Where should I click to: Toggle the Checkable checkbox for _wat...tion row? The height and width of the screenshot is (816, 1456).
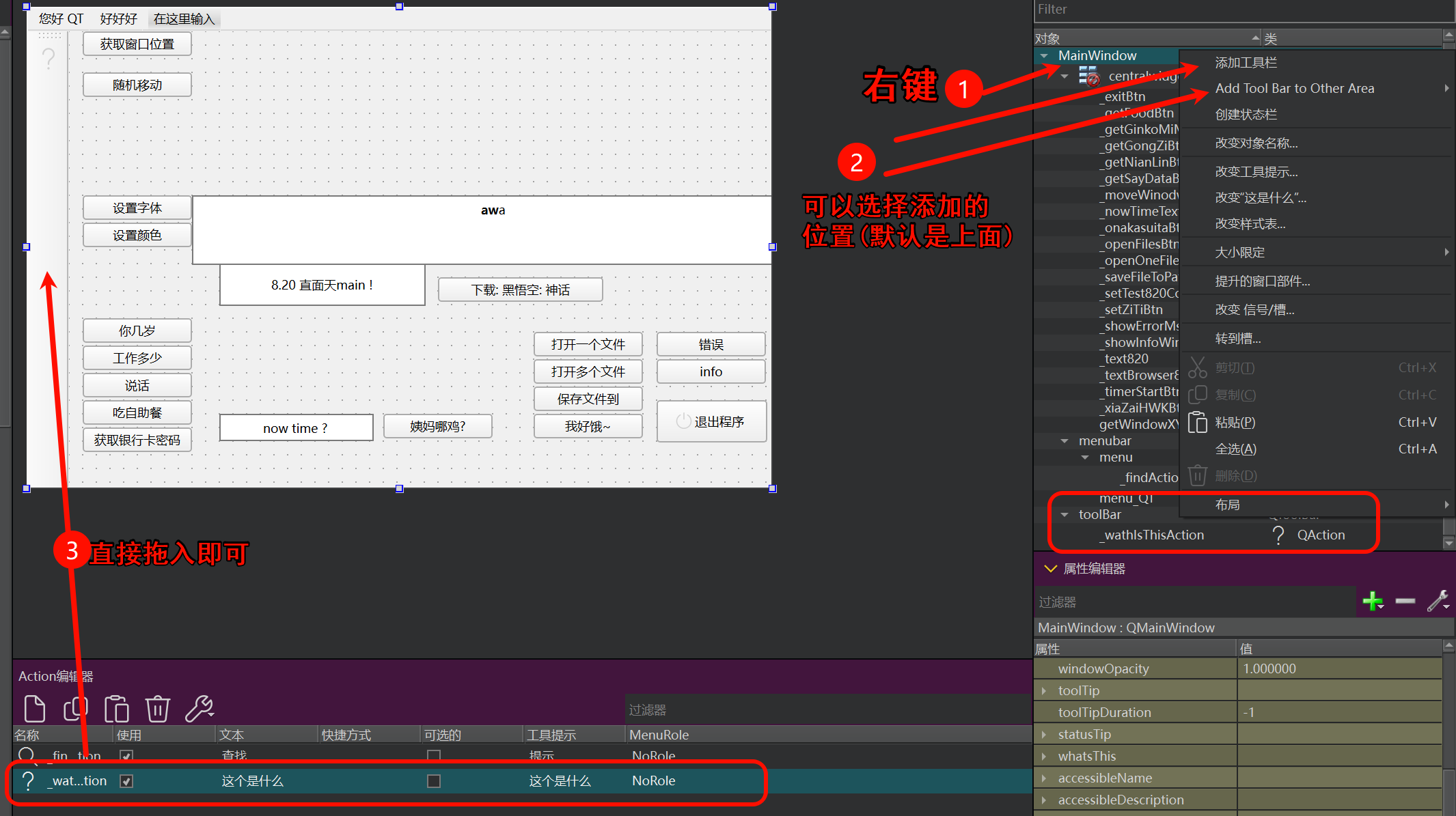point(434,780)
